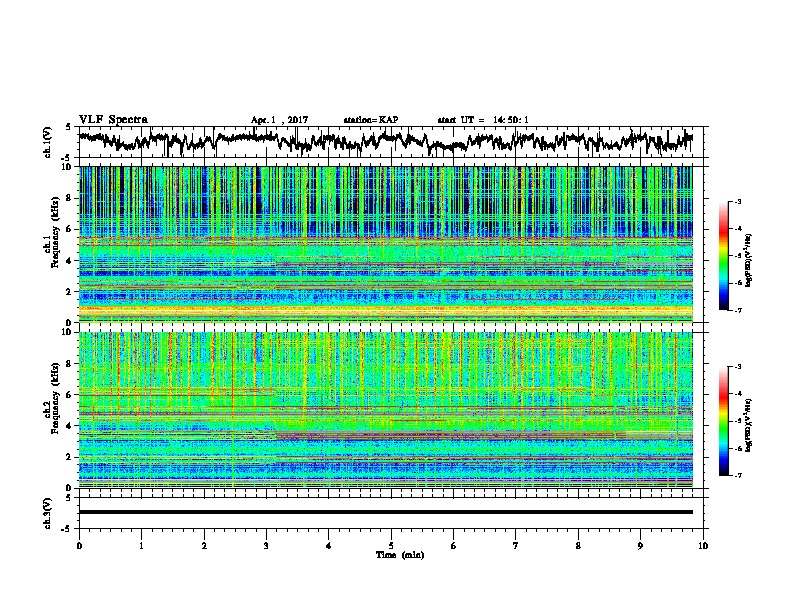The image size is (792, 612).
Task: Click time axis tick label "1"
Action: coord(141,546)
